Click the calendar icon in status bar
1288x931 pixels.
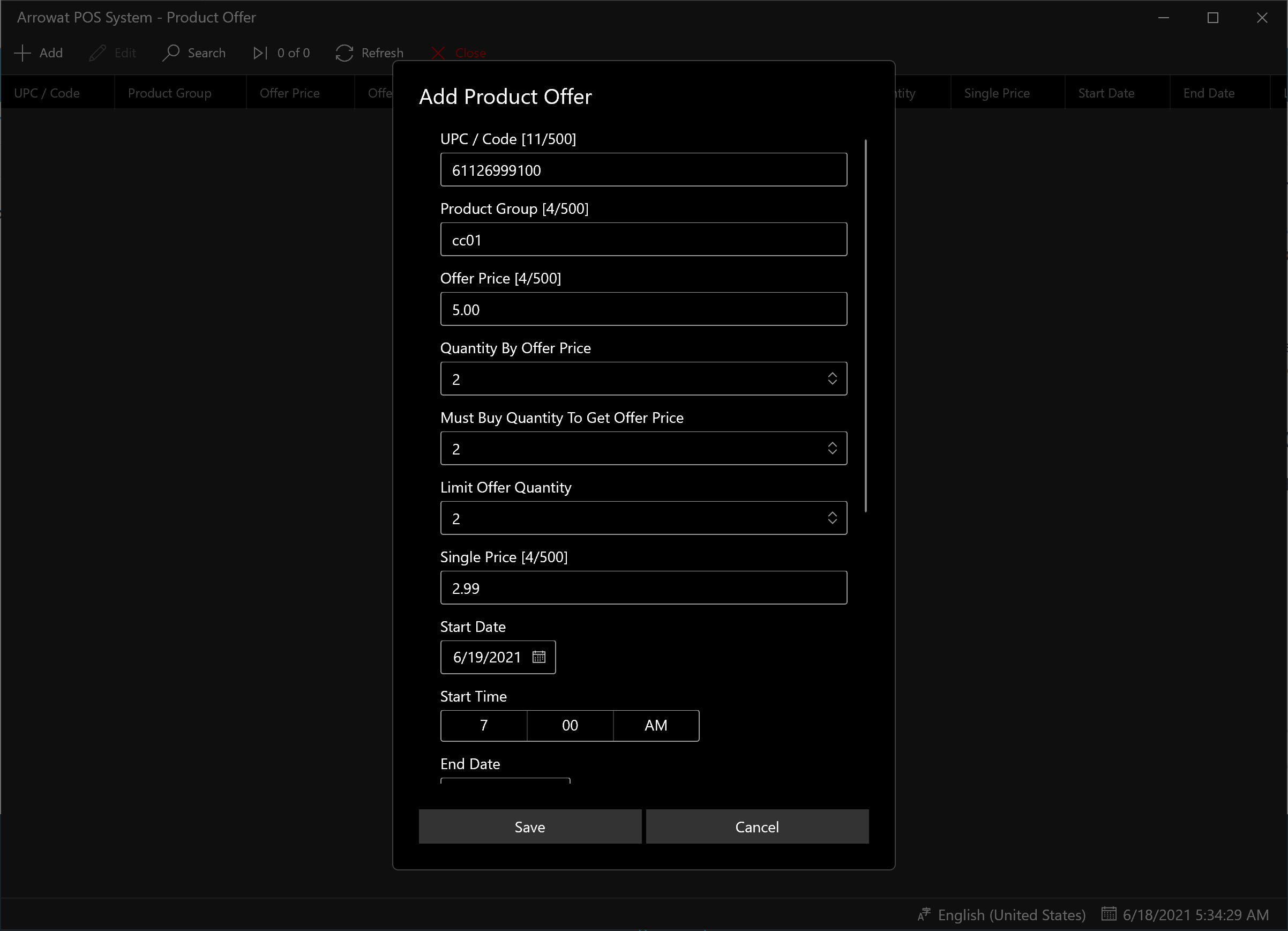coord(1109,914)
